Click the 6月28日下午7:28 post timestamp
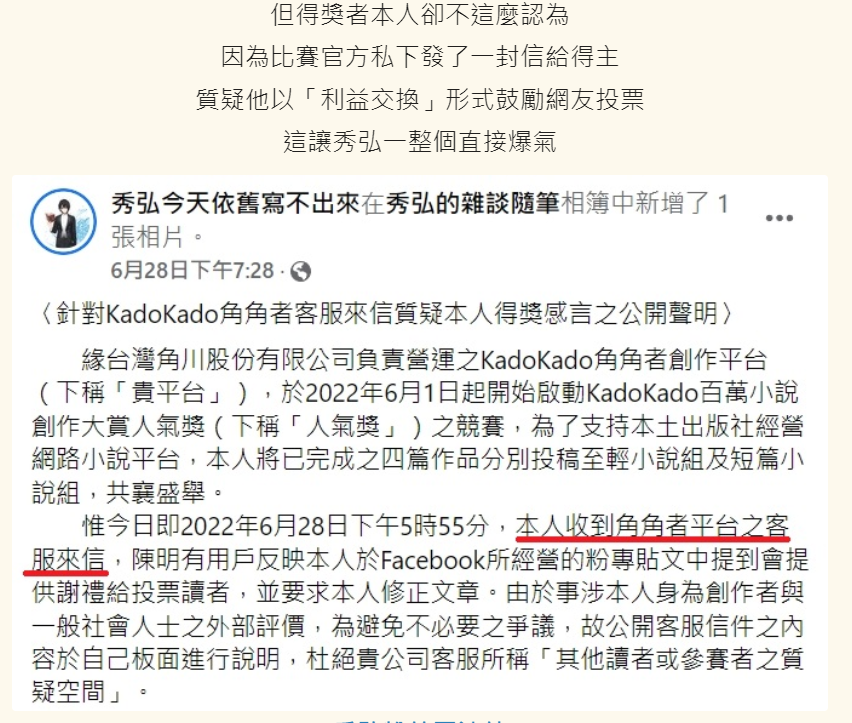 [192, 271]
